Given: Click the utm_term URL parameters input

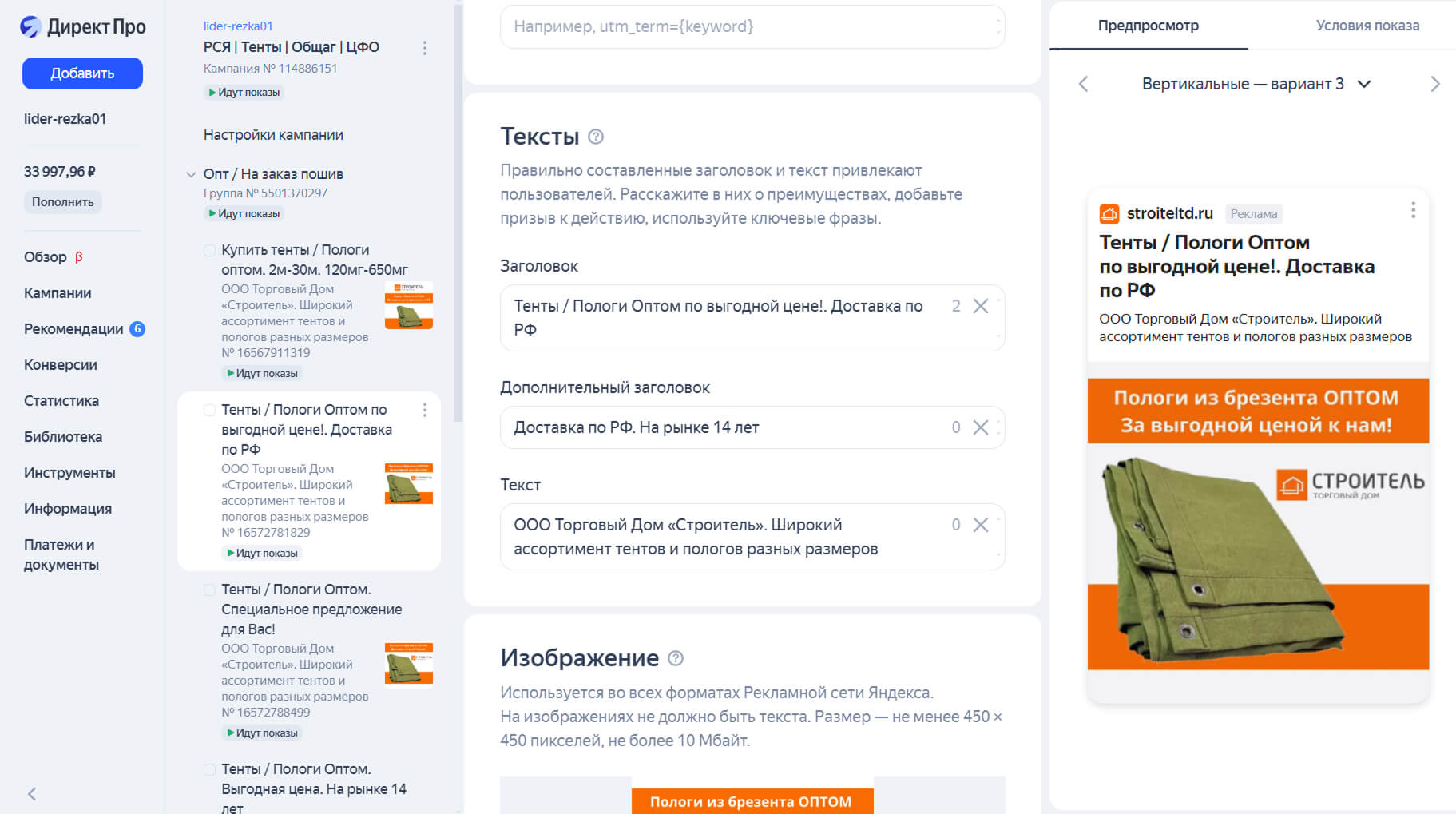Looking at the screenshot, I should (x=752, y=26).
